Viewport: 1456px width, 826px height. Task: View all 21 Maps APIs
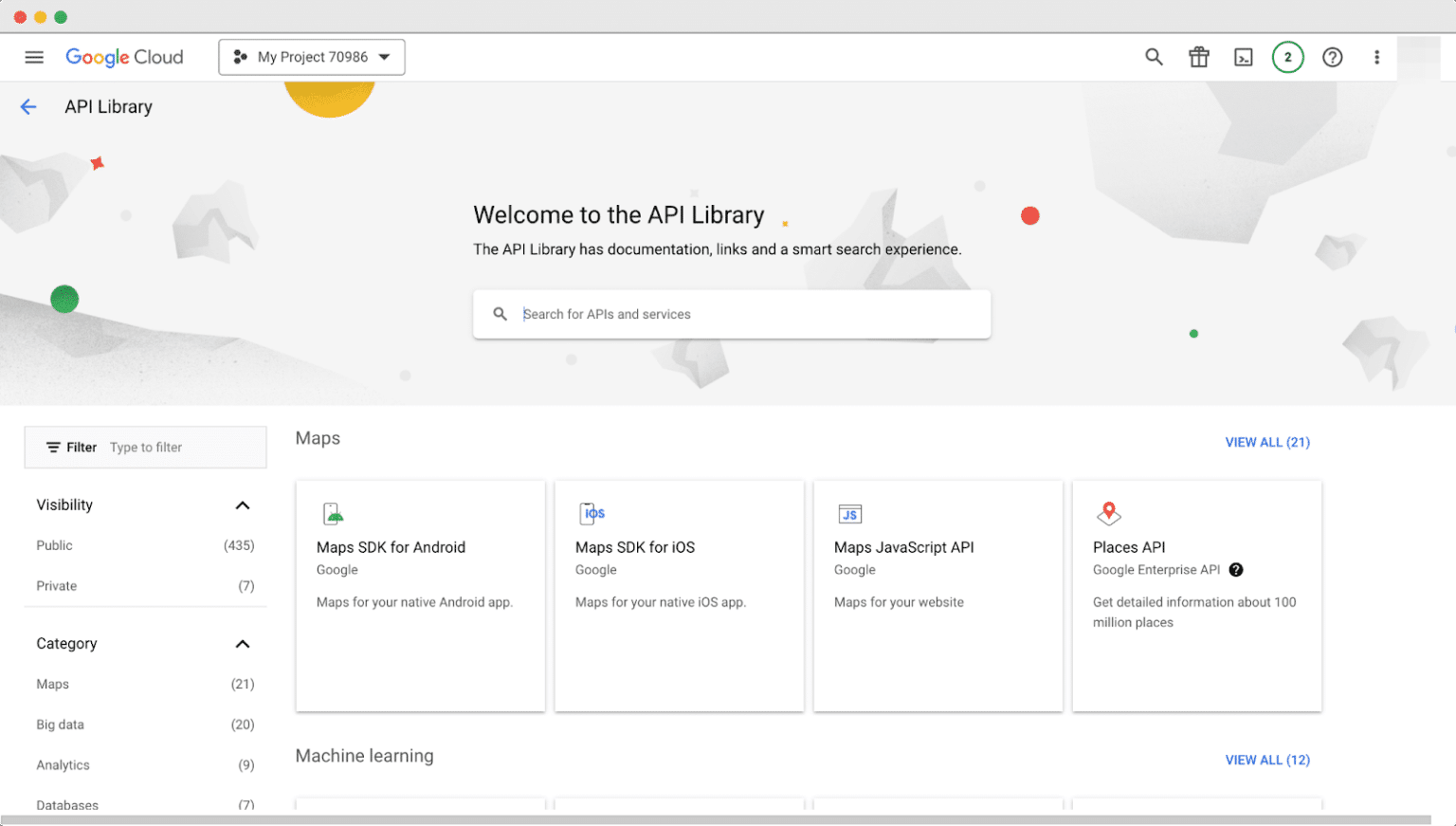(x=1267, y=442)
